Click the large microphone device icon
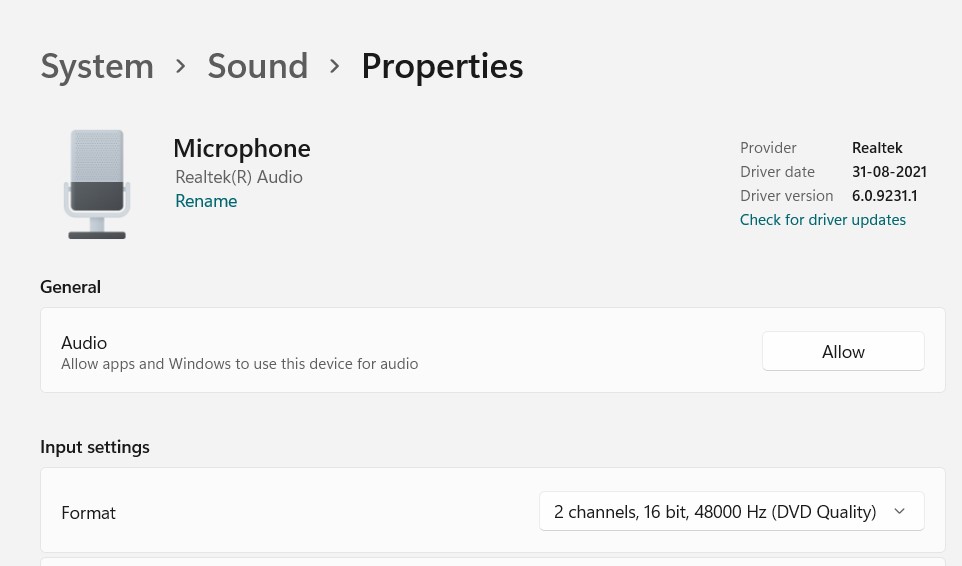The width and height of the screenshot is (962, 566). pos(97,184)
